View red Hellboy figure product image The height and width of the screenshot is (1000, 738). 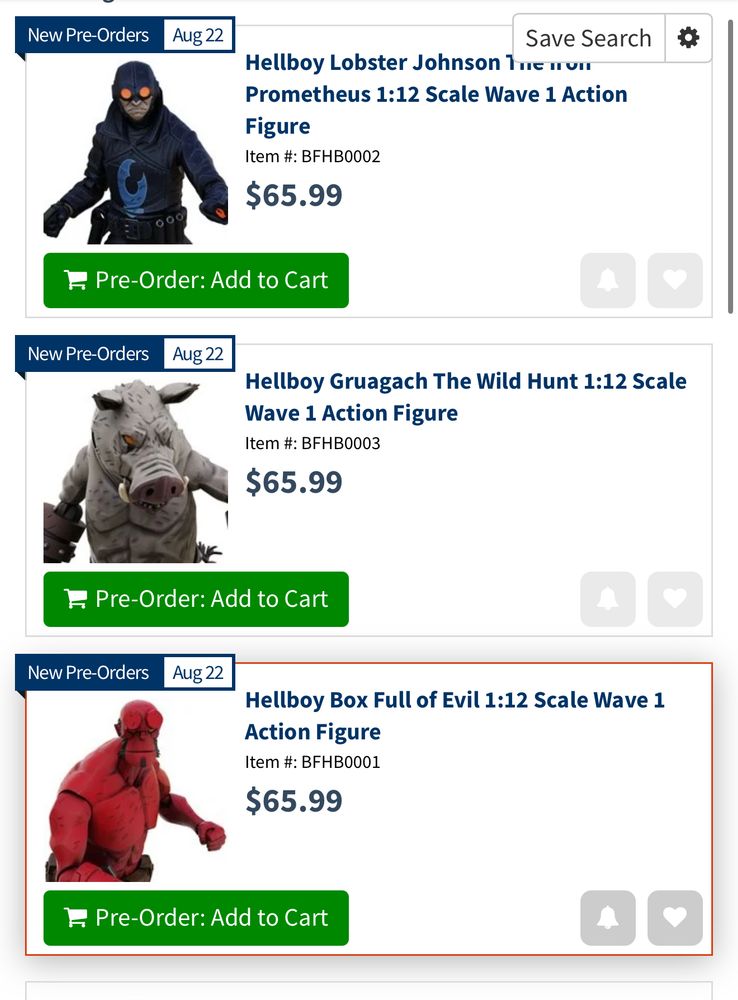tap(135, 790)
